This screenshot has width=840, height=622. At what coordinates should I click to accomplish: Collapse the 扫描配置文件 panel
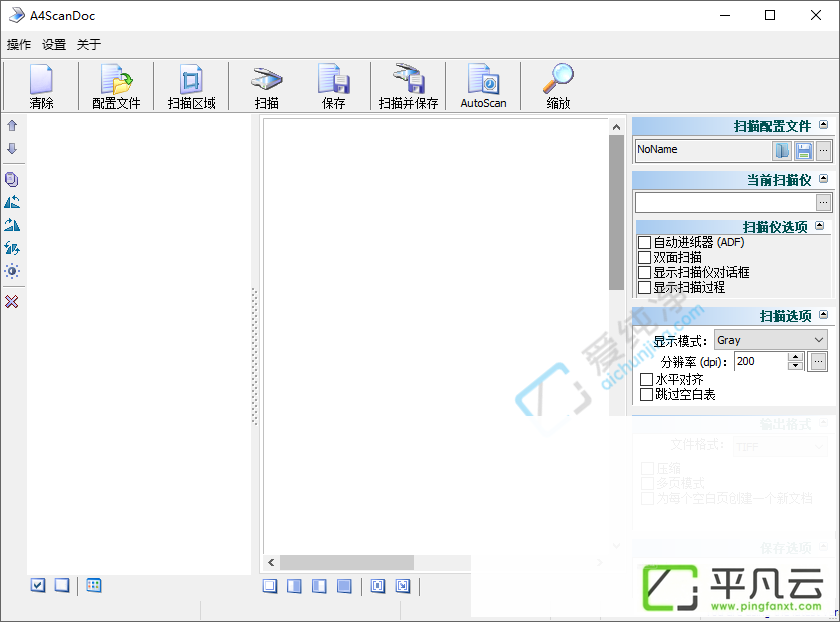pos(824,125)
